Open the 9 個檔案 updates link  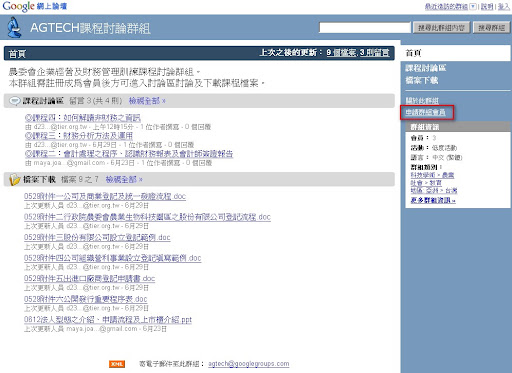pyautogui.click(x=341, y=53)
